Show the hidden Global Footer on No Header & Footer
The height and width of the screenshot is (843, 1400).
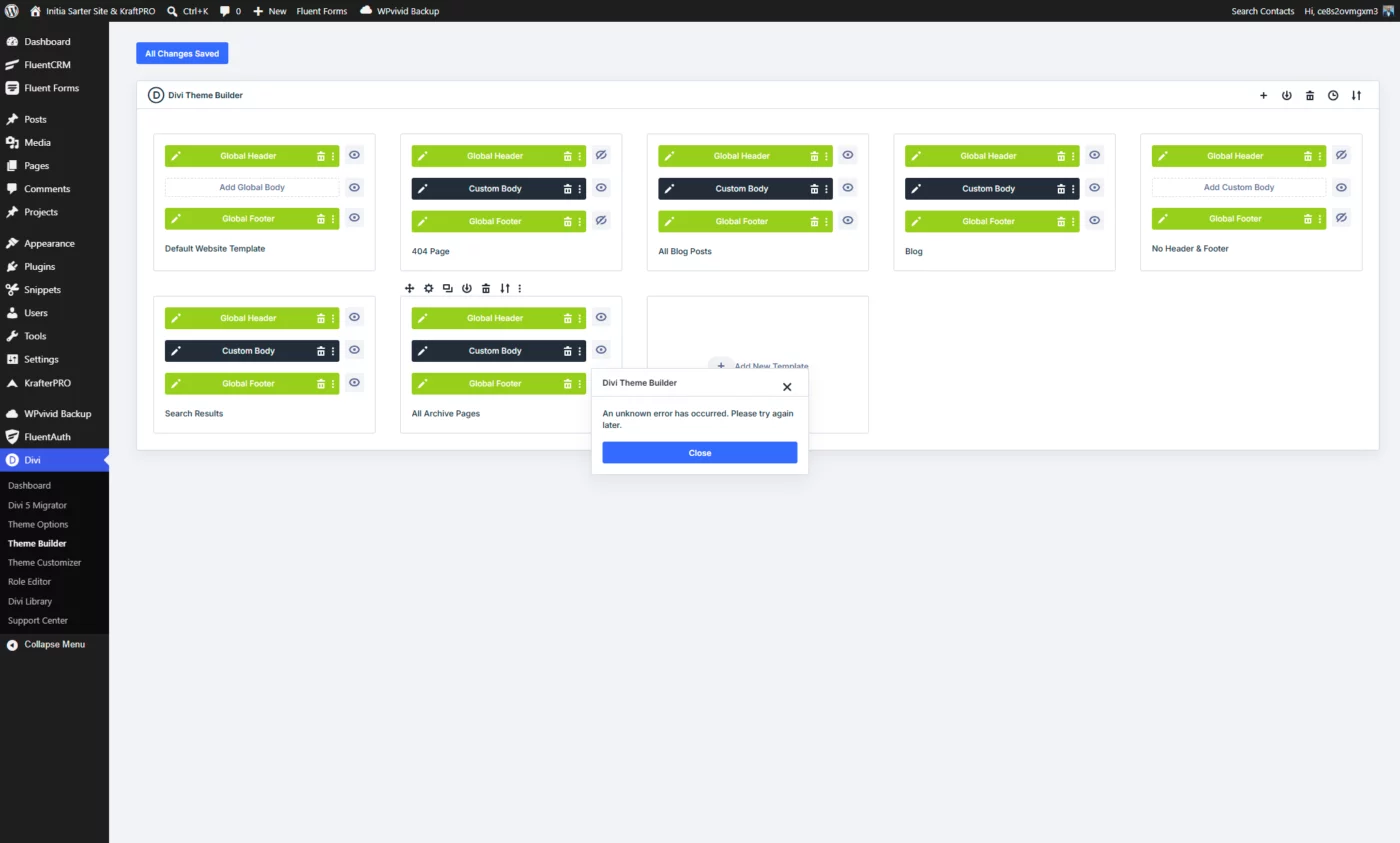[x=1342, y=218]
